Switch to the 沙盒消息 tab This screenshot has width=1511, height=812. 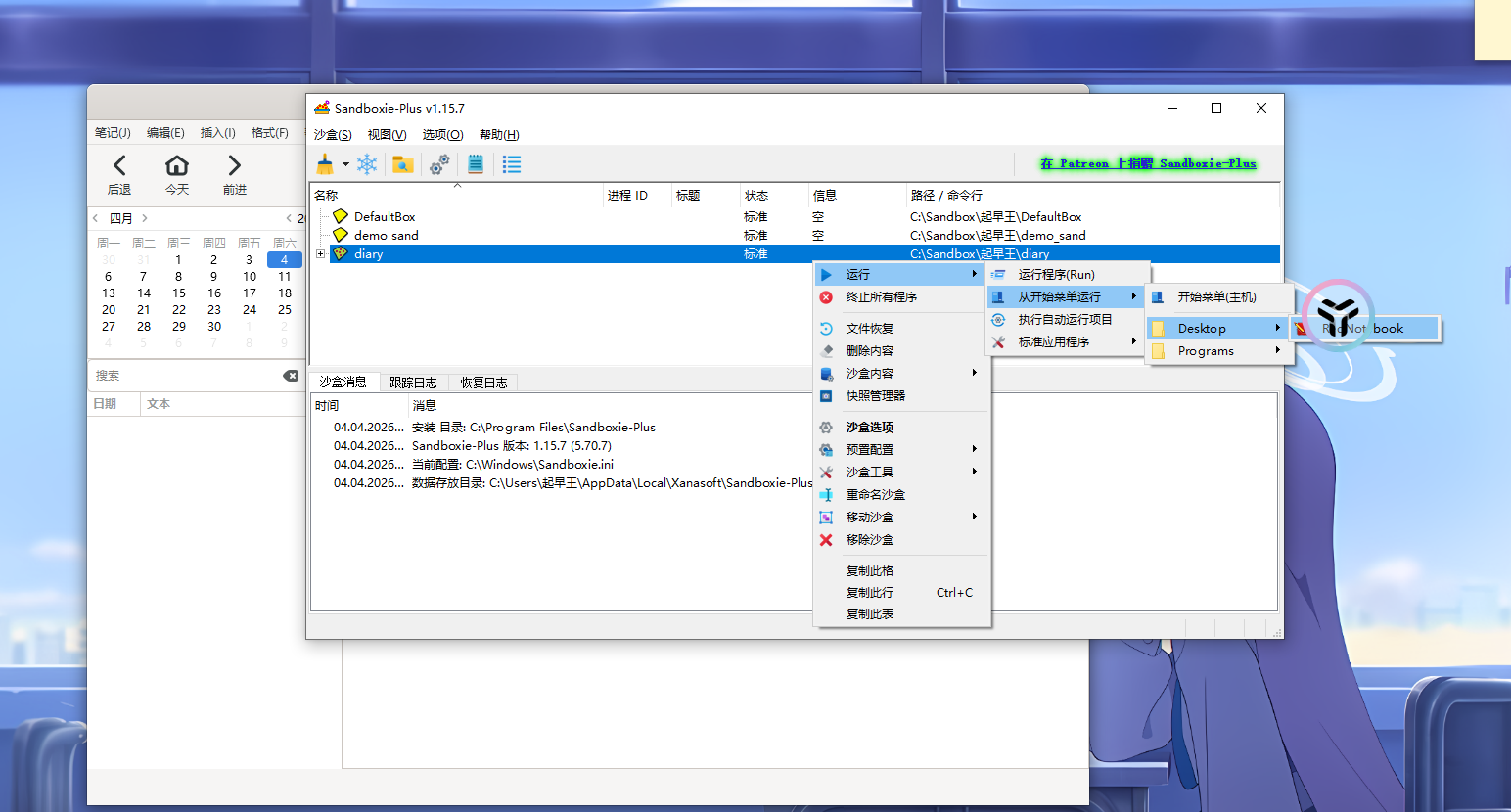343,383
